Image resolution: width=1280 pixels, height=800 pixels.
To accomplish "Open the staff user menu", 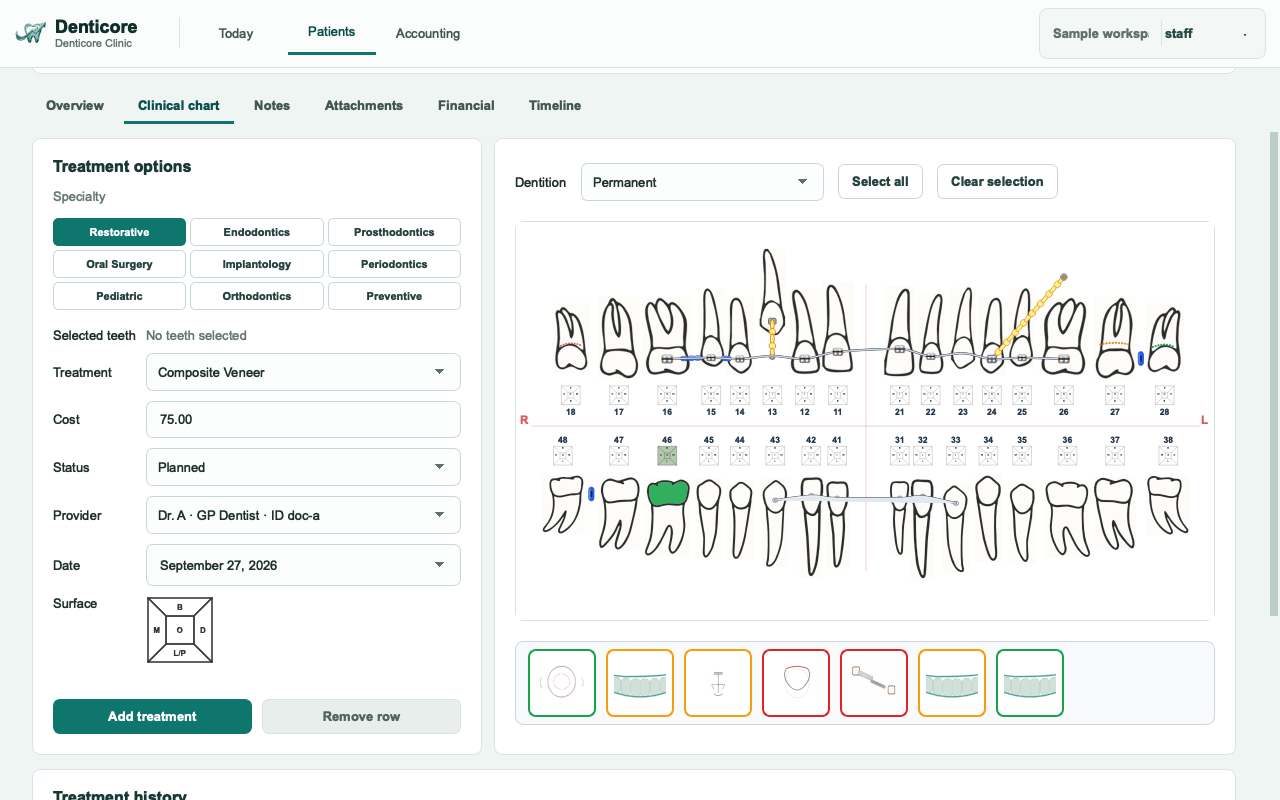I will tap(1206, 33).
